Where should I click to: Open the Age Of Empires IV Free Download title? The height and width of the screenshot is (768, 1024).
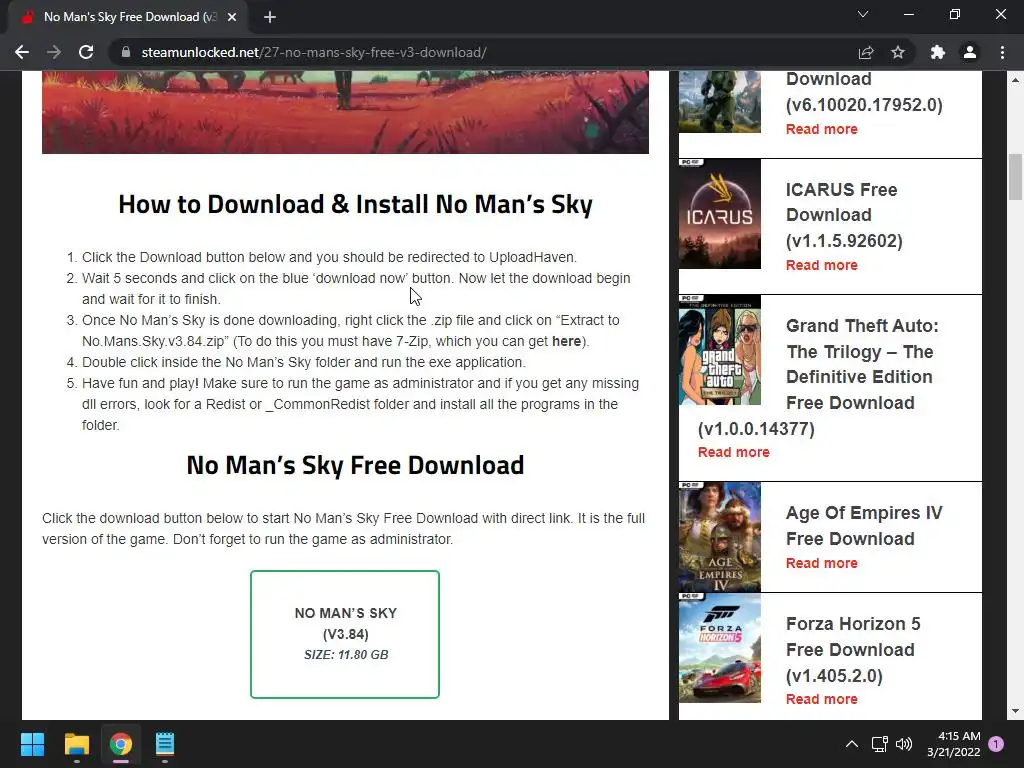tap(864, 526)
